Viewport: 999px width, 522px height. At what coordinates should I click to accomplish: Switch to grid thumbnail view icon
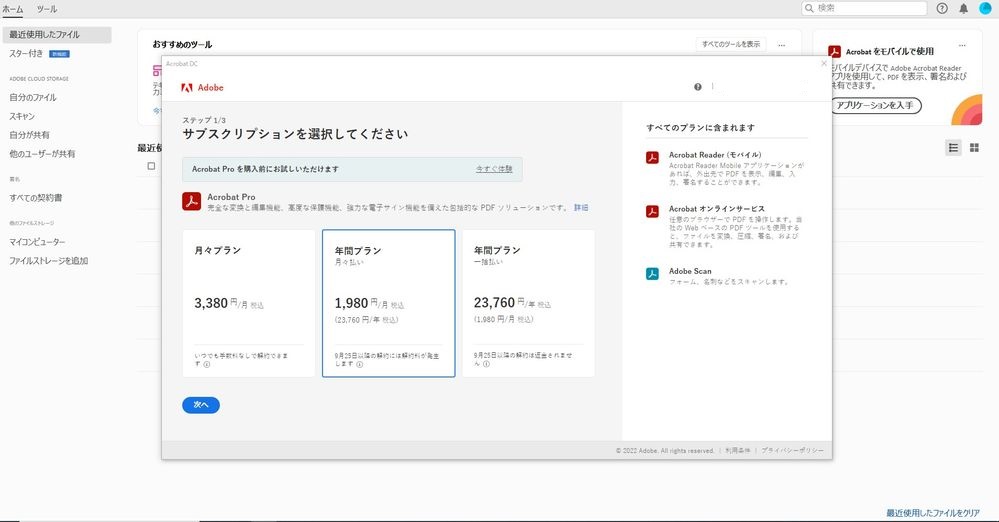[974, 148]
